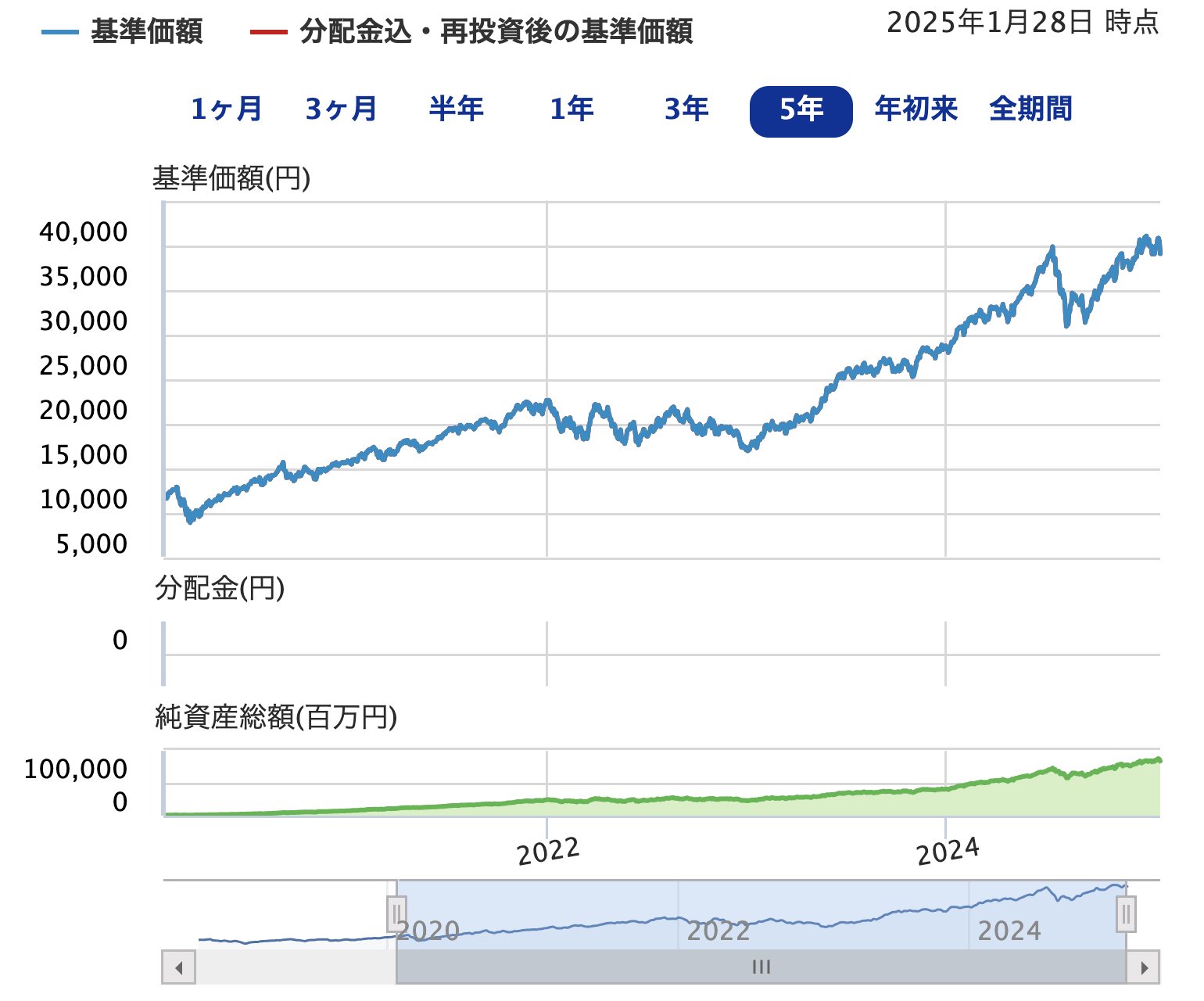Viewport: 1204px width, 1001px height.
Task: Select the 1年 period tab
Action: point(572,109)
